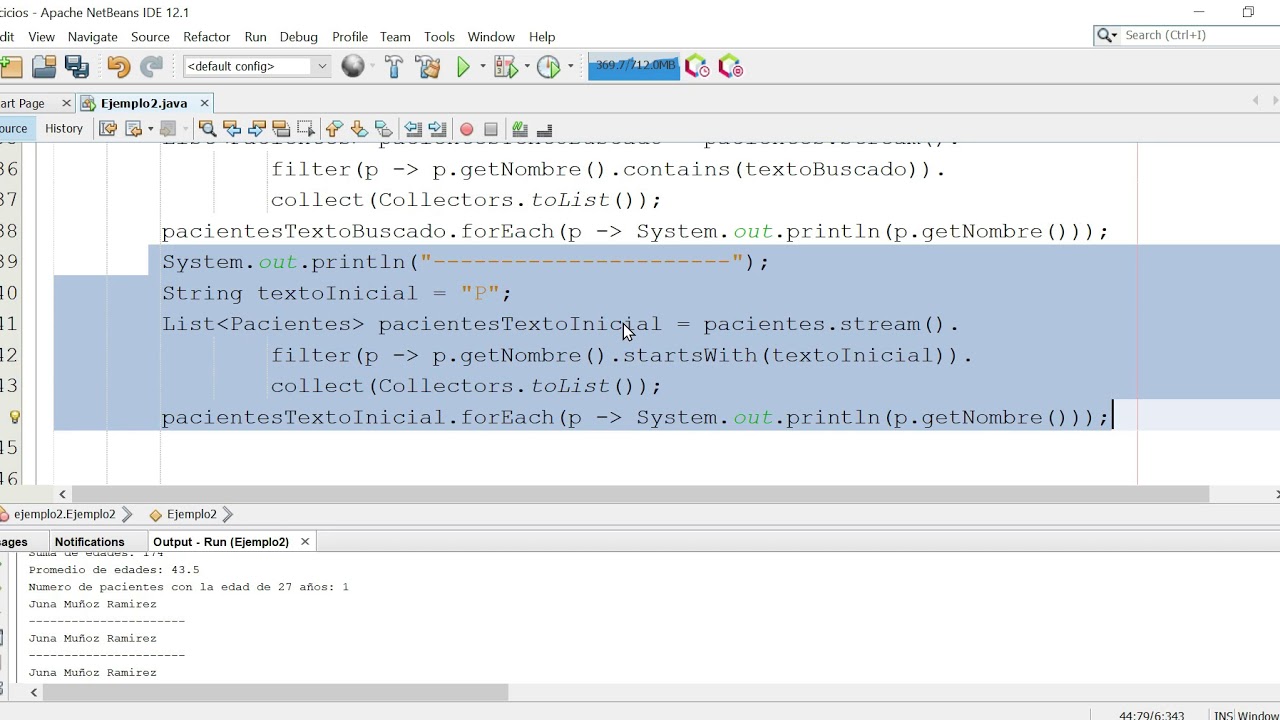Click Shift Line Right icon
The height and width of the screenshot is (720, 1280).
pos(437,129)
